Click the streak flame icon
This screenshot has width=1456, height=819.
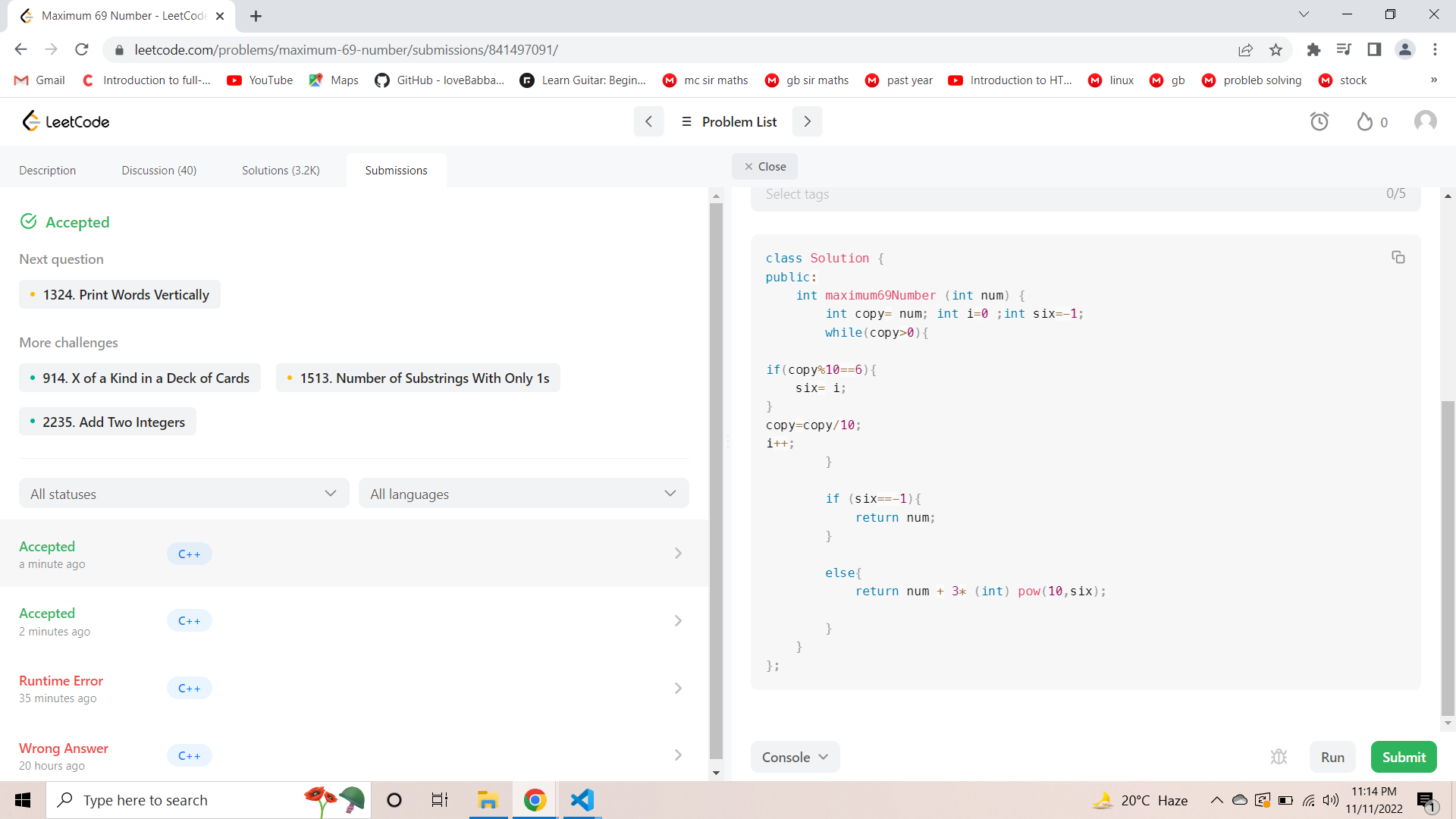click(1365, 121)
